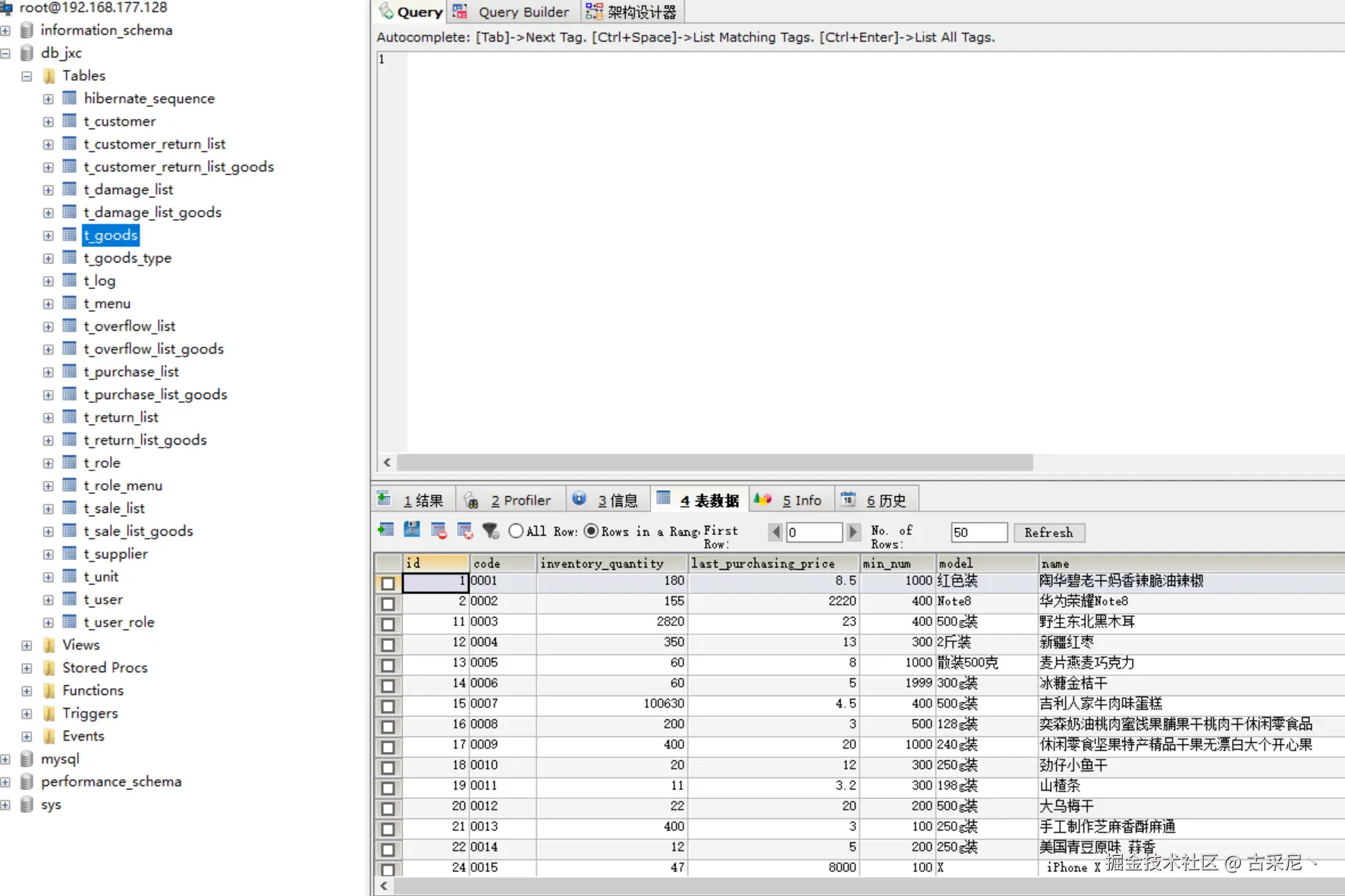The image size is (1345, 896).
Task: Click the Stored Procs folder icon
Action: coord(49,667)
